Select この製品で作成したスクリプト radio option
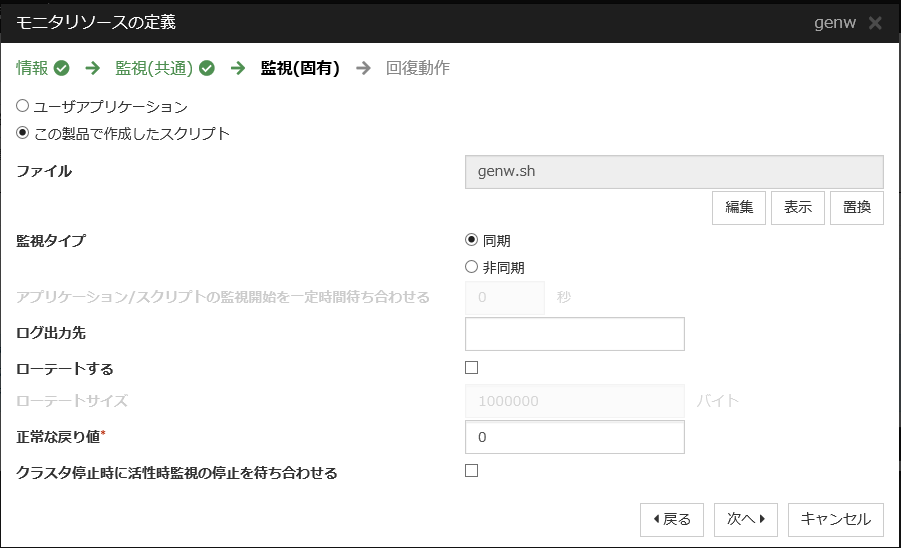Image resolution: width=901 pixels, height=548 pixels. tap(23, 133)
